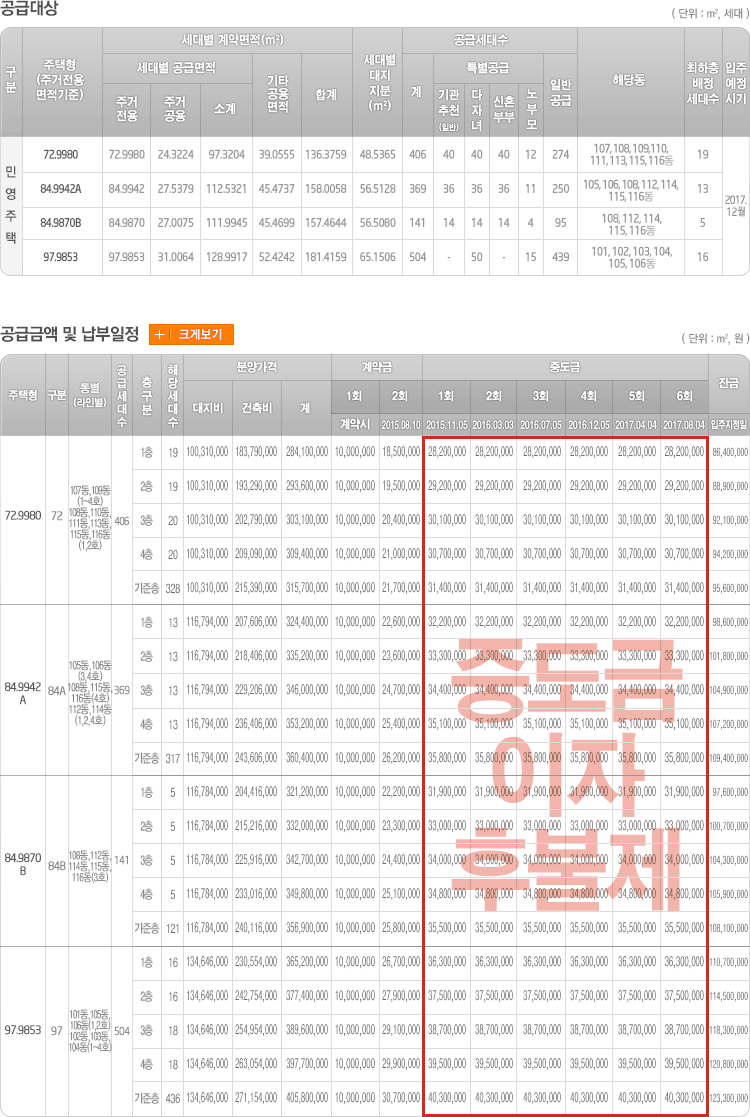Click the 중도금 column group header
This screenshot has height=1117, width=750.
(x=565, y=366)
